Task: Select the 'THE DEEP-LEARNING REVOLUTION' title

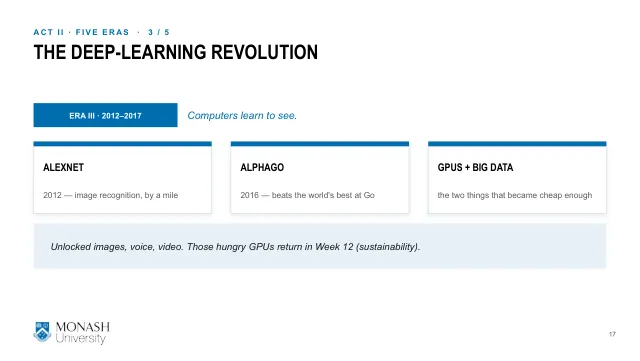Action: coord(176,53)
